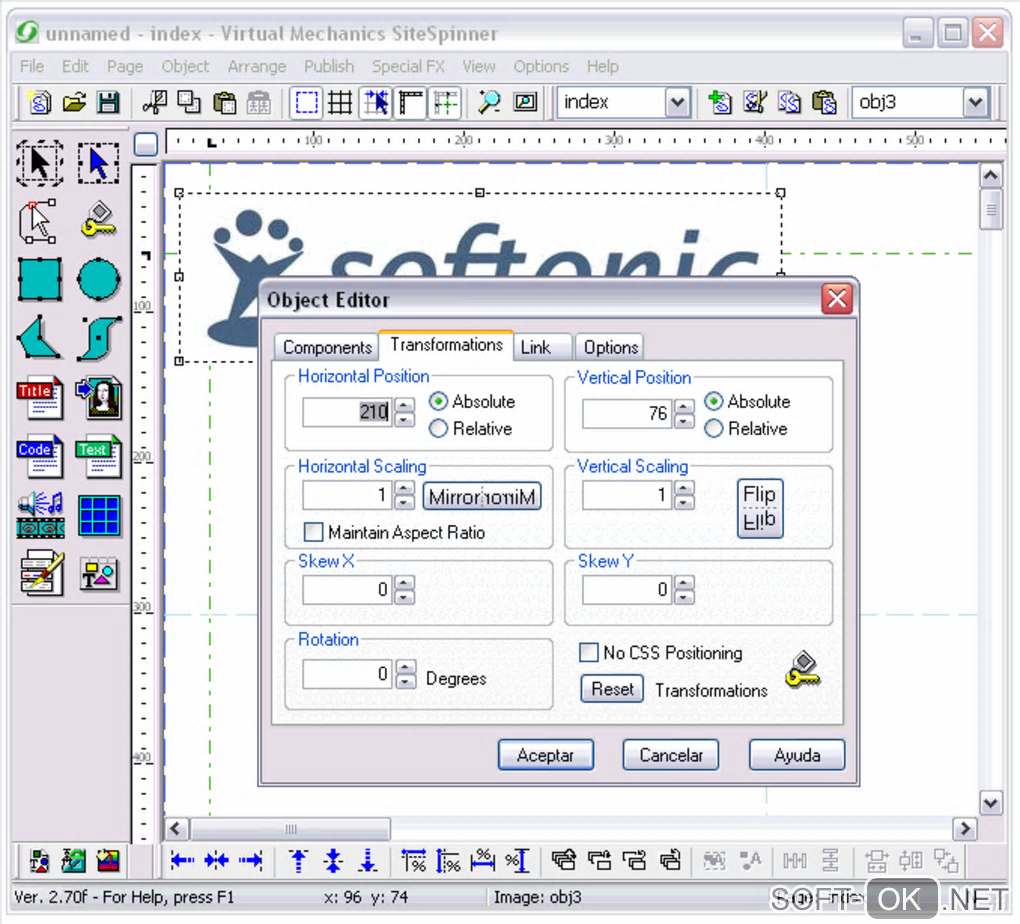Select the curved shape tool

click(x=98, y=338)
